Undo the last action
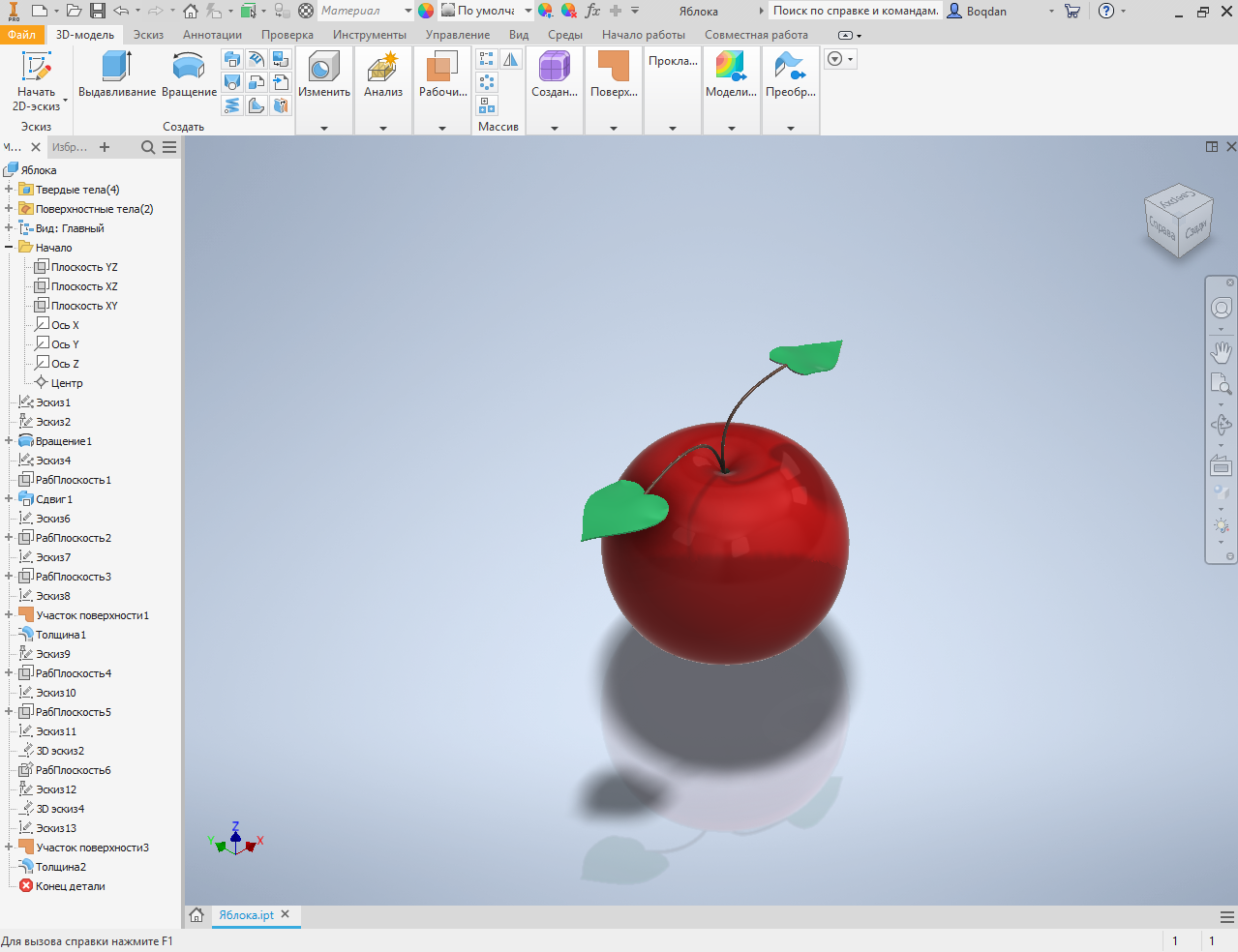This screenshot has height=952, width=1238. pos(121,11)
